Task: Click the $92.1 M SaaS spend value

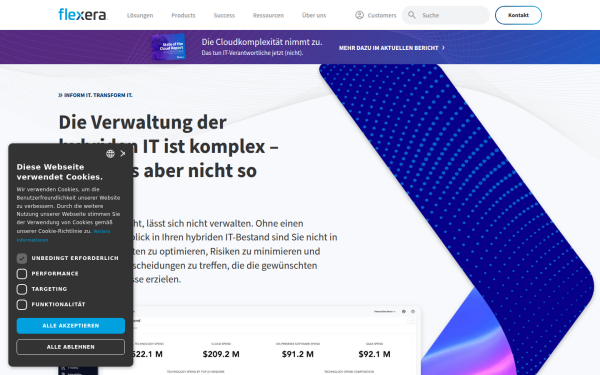Action: click(x=374, y=354)
